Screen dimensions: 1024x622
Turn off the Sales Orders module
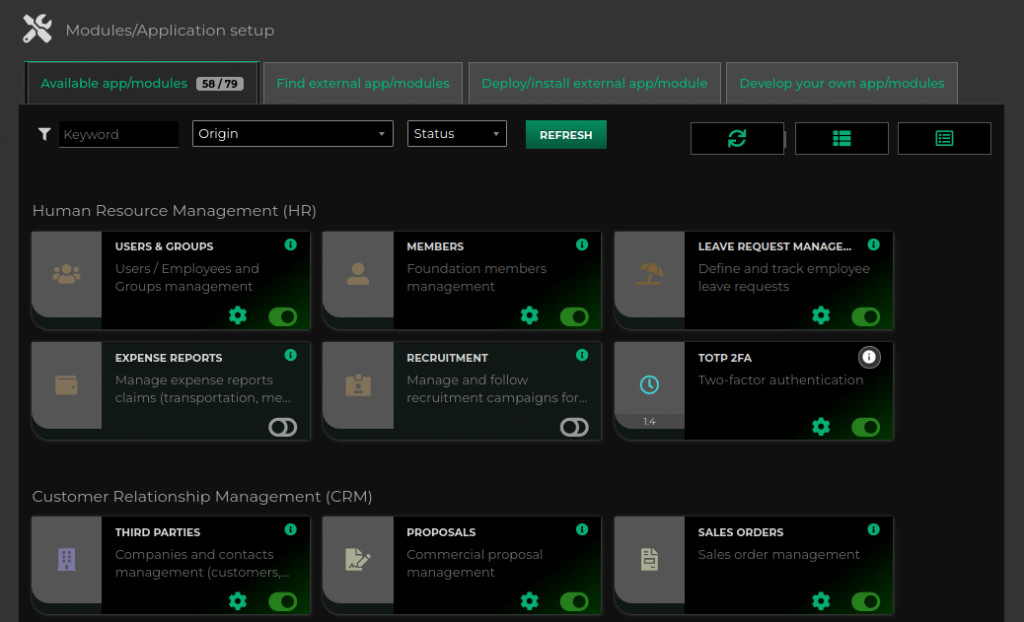click(x=865, y=601)
